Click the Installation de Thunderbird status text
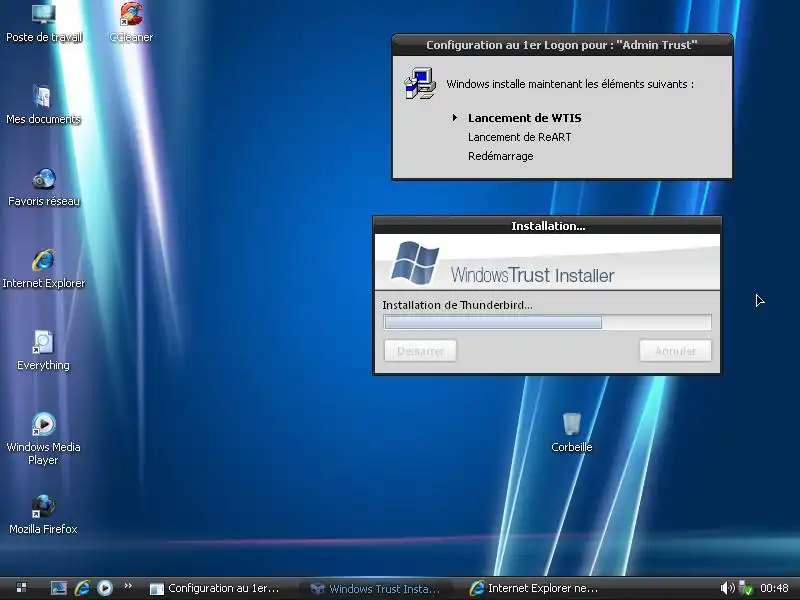The image size is (800, 600). tap(457, 305)
